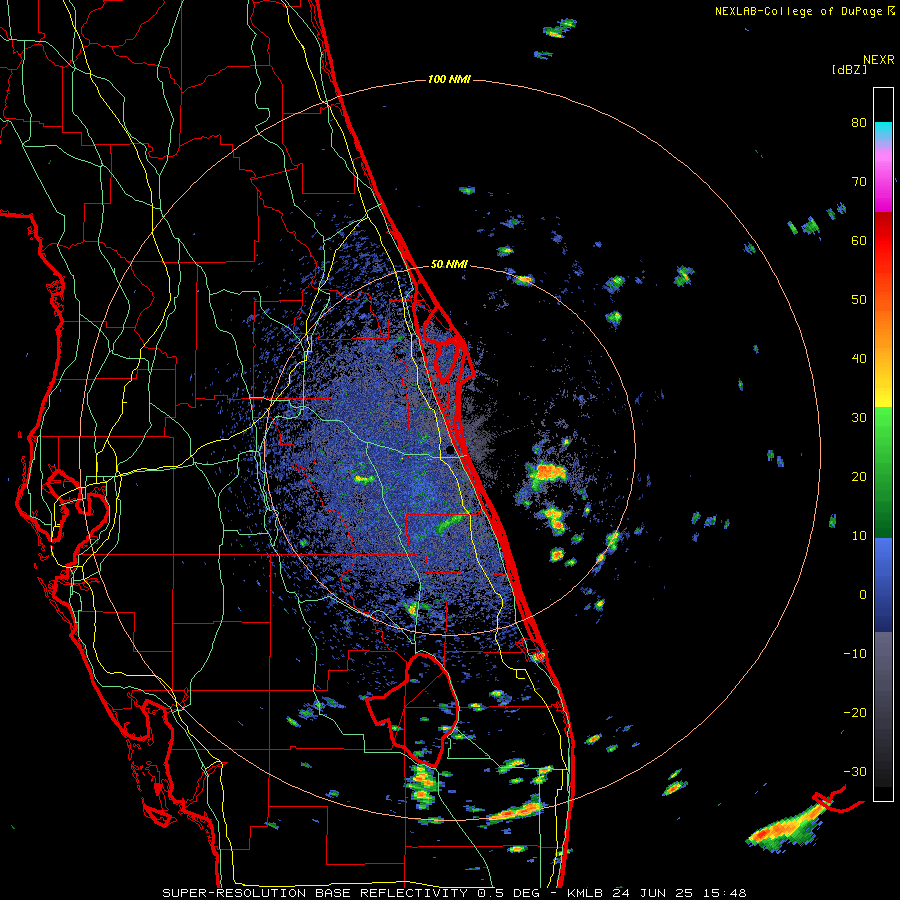Select the 50 value on the dBZ scale
900x900 pixels.
pyautogui.click(x=859, y=300)
